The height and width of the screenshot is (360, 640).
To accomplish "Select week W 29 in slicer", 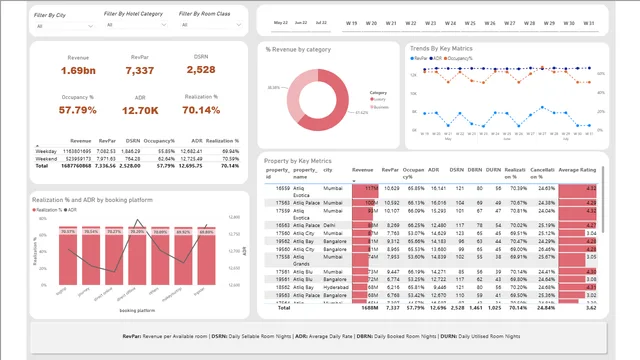I will (549, 23).
